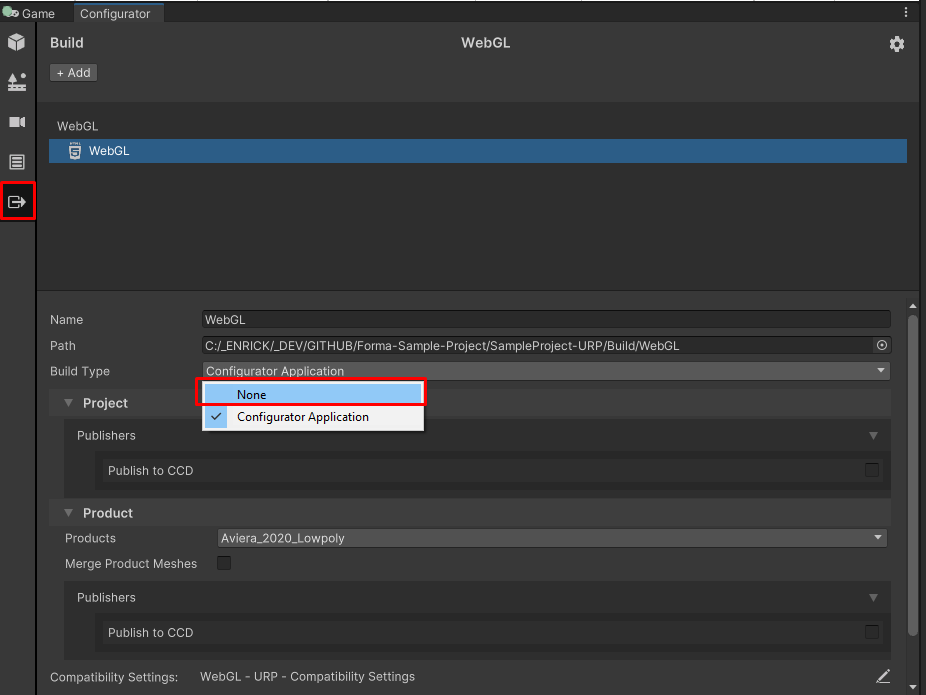Select the highlighted Build export icon
This screenshot has width=926, height=695.
pyautogui.click(x=16, y=201)
